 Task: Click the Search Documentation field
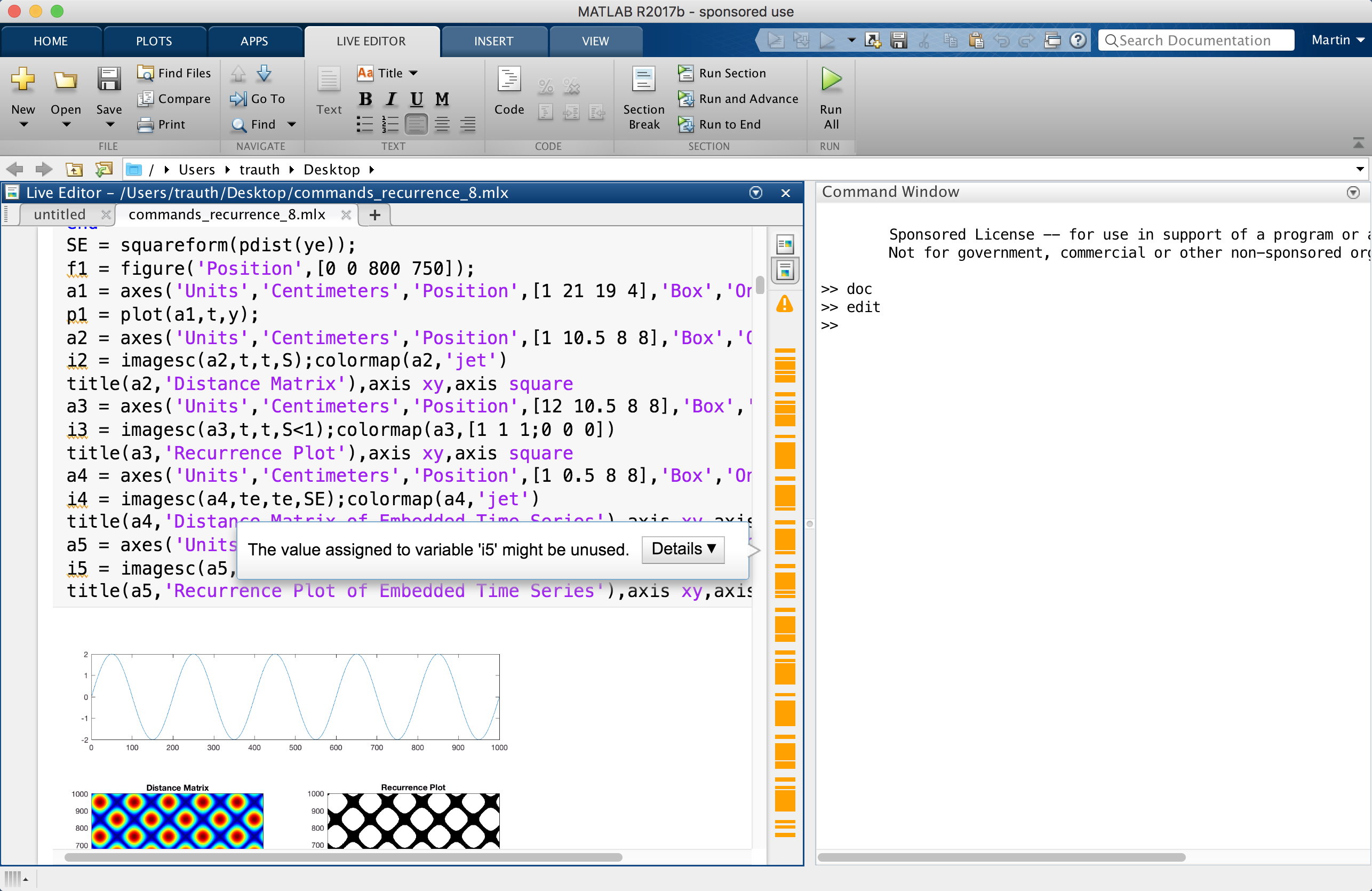pos(1195,41)
